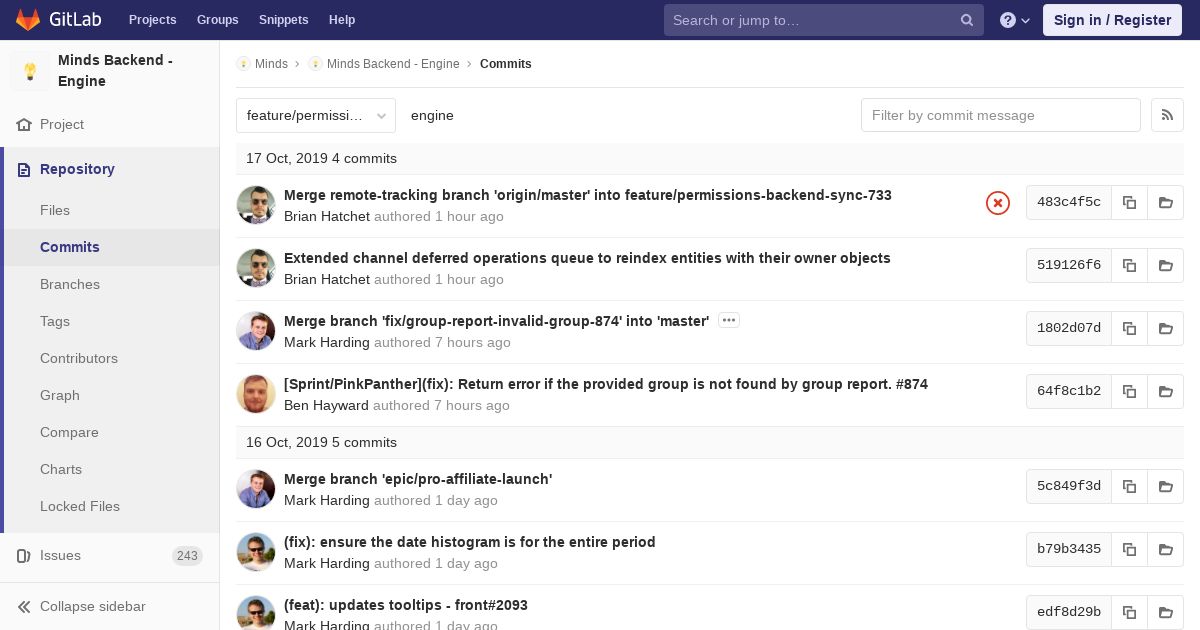Open the Help question mark dropdown
Viewport: 1200px width, 630px height.
(1015, 20)
